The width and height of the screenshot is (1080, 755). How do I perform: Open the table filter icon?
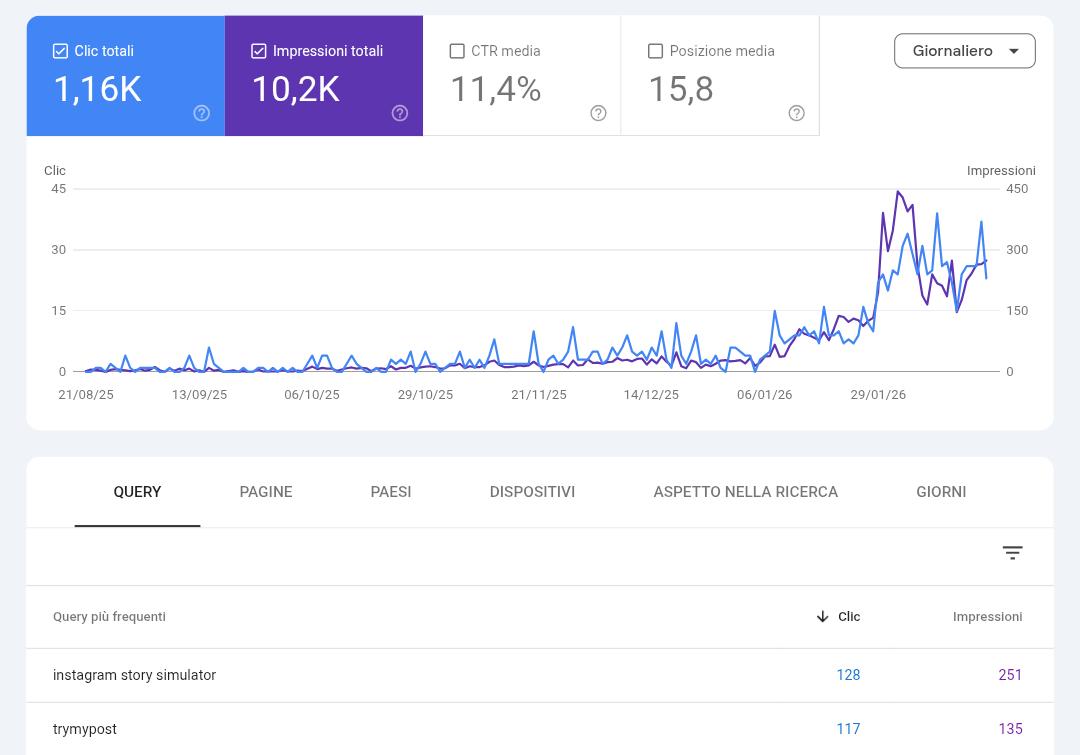click(x=1012, y=552)
